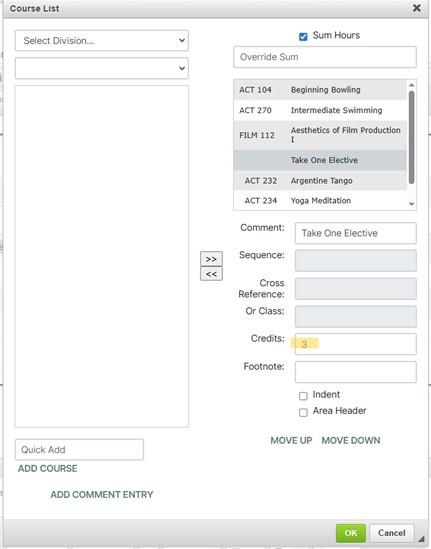The image size is (431, 549).
Task: Check the Area Header option
Action: 303,412
